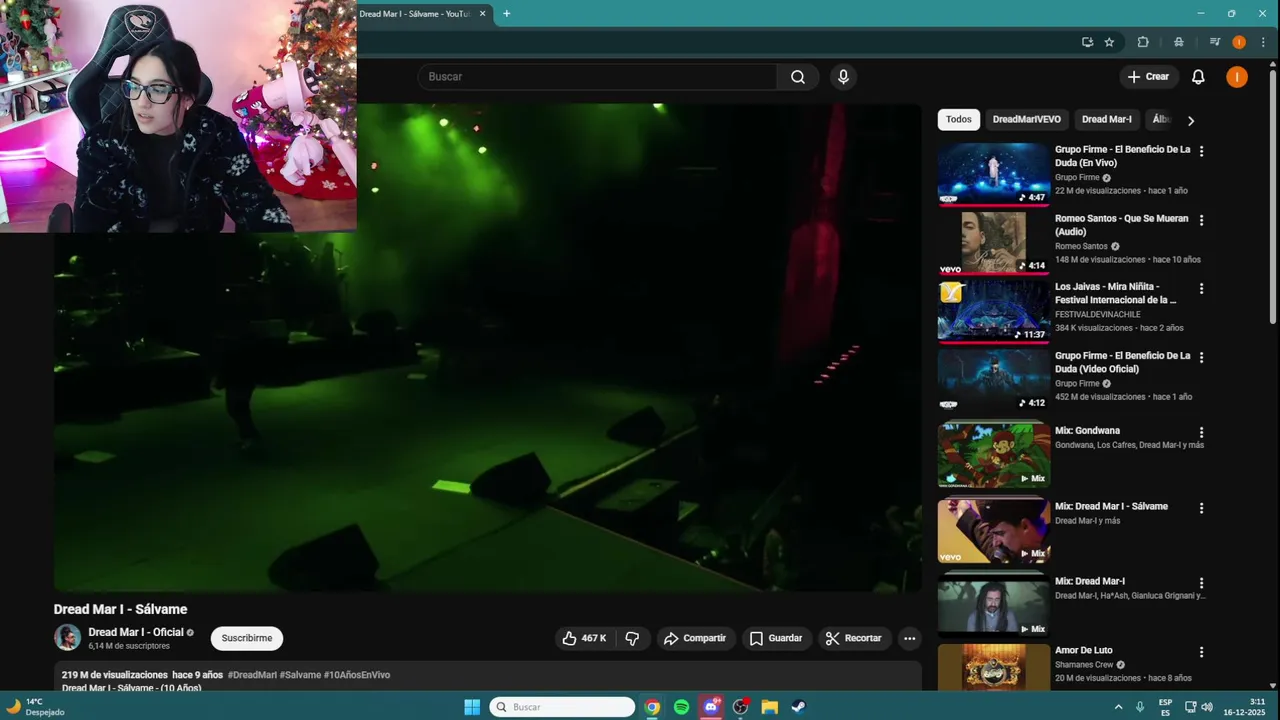Open Dread Mar I - Oficial channel link
Viewport: 1280px width, 720px height.
136,632
